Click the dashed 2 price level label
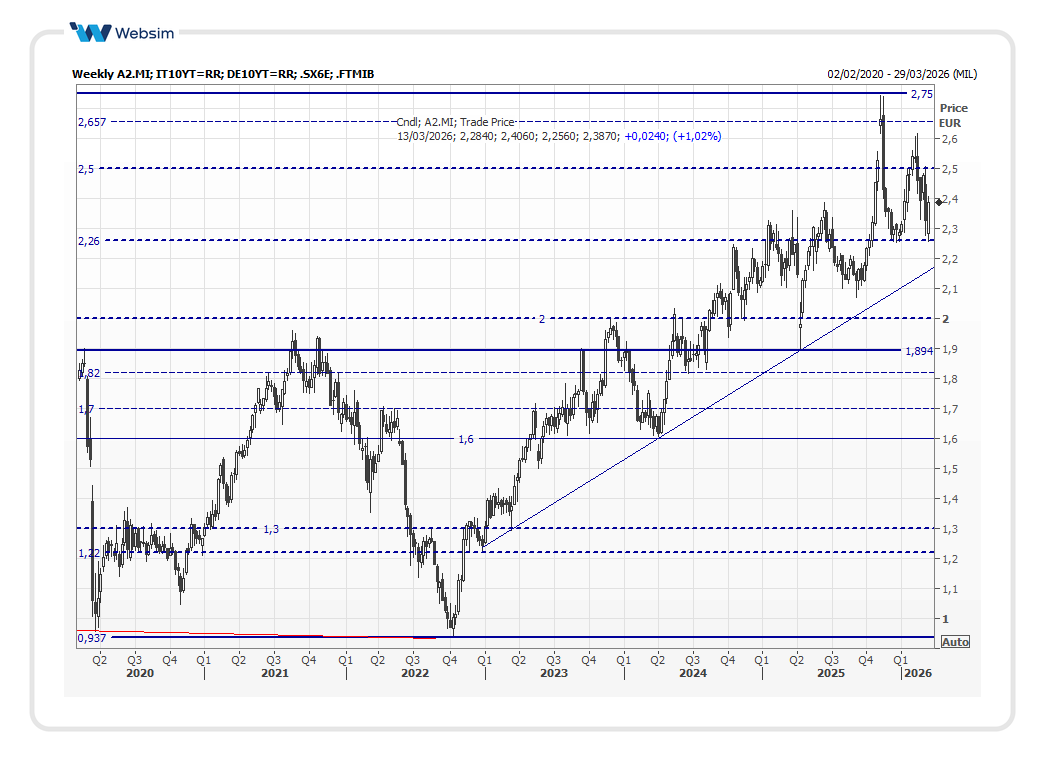Image resolution: width=1045 pixels, height=761 pixels. [541, 319]
